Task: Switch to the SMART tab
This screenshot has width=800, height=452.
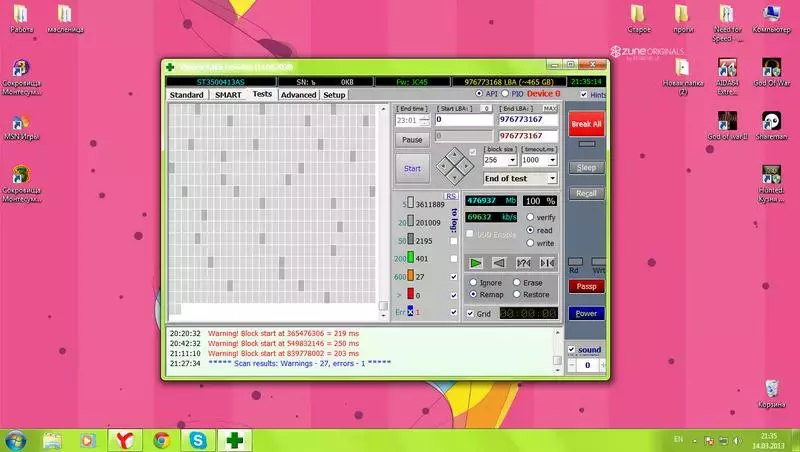Action: click(x=228, y=95)
